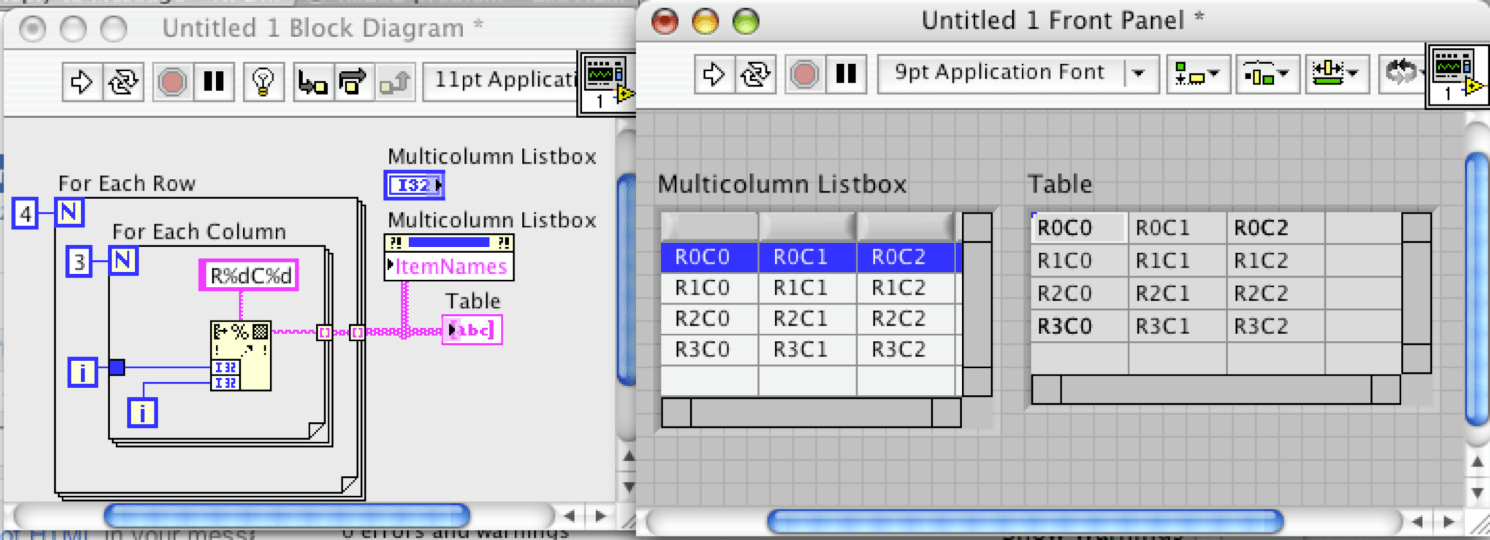The image size is (1490, 540).
Task: Select numeric constant 4
Action: click(x=25, y=212)
